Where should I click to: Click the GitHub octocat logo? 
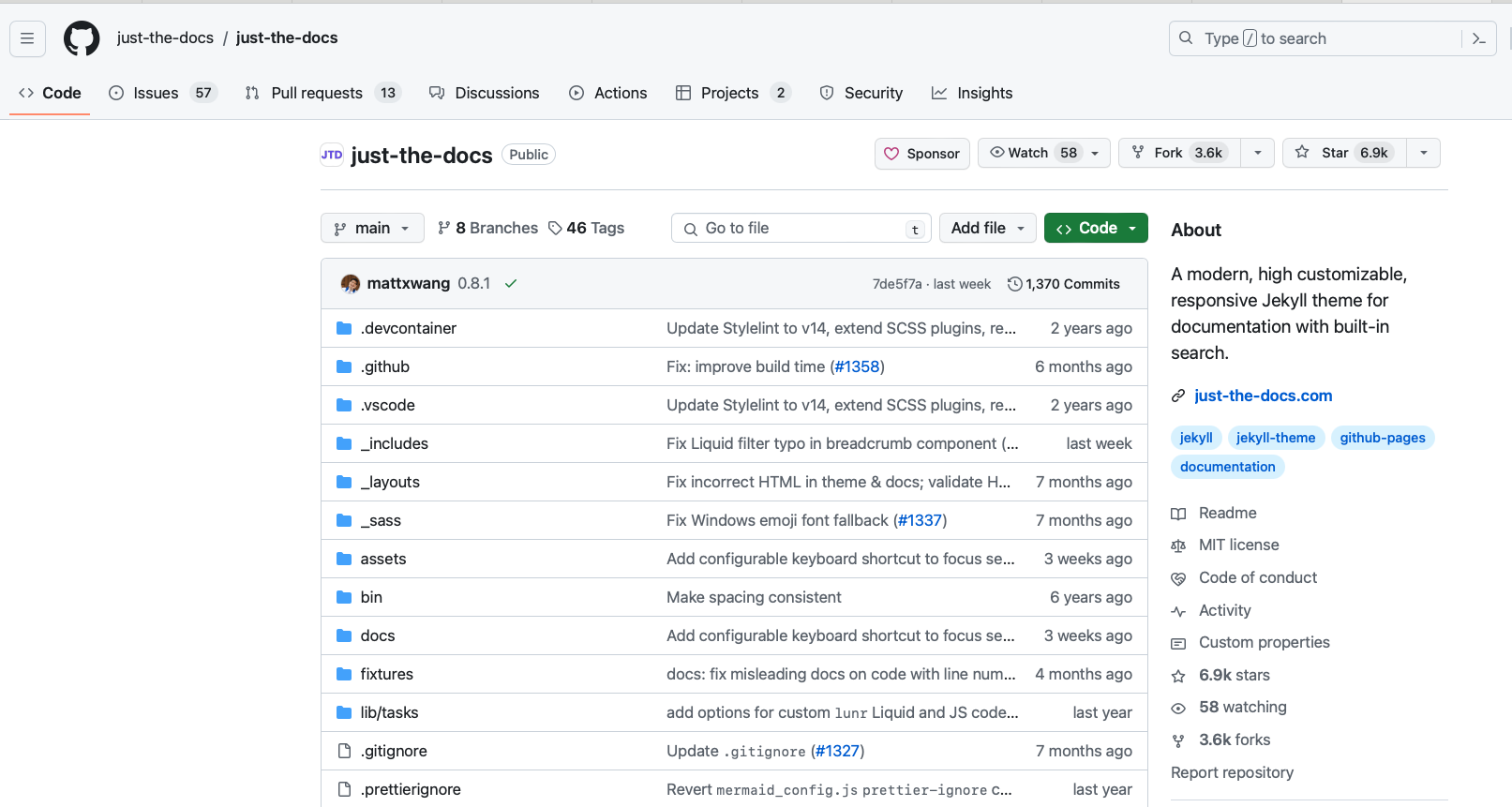tap(82, 38)
